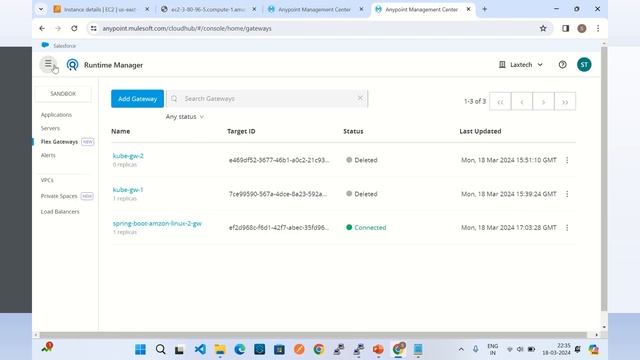Open kebab menu for spring-boot-amzon-linux-2-gw

(x=567, y=228)
